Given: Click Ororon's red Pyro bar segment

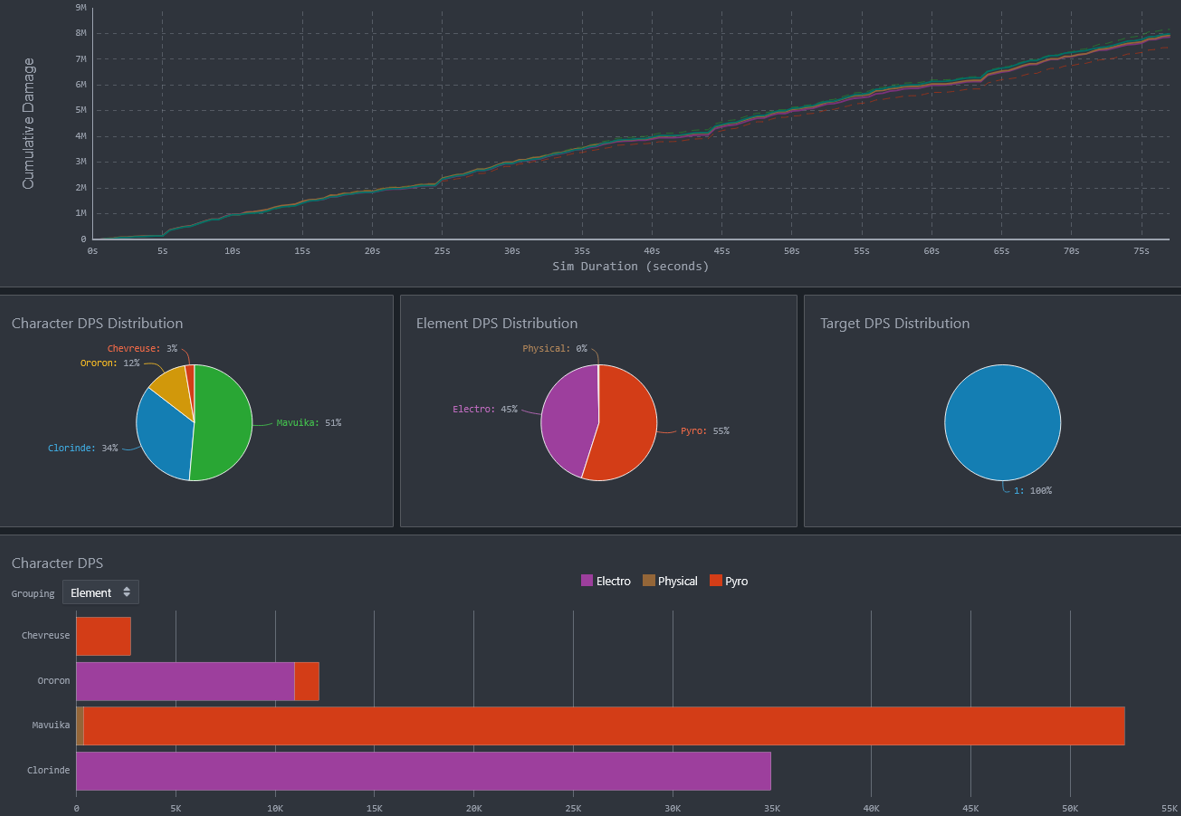Looking at the screenshot, I should click(307, 681).
